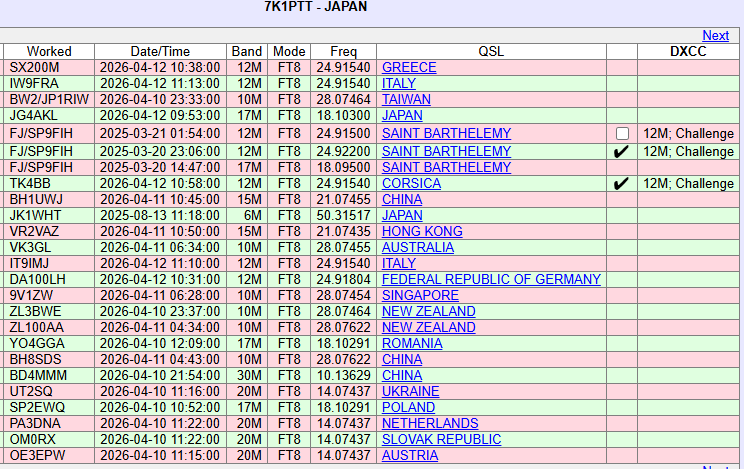The height and width of the screenshot is (469, 744).
Task: Open the SINGAPORE QSL link
Action: tap(420, 296)
